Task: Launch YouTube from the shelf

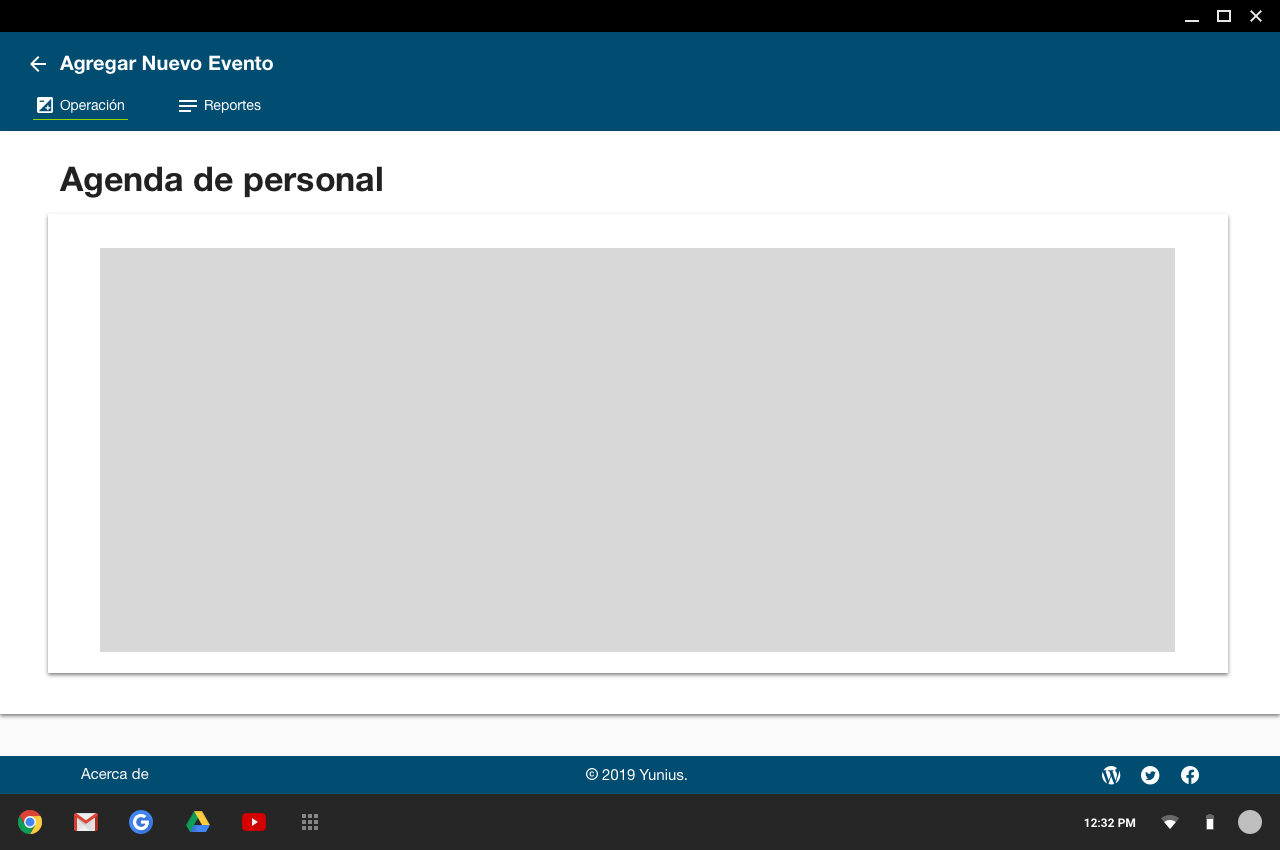Action: click(x=254, y=822)
